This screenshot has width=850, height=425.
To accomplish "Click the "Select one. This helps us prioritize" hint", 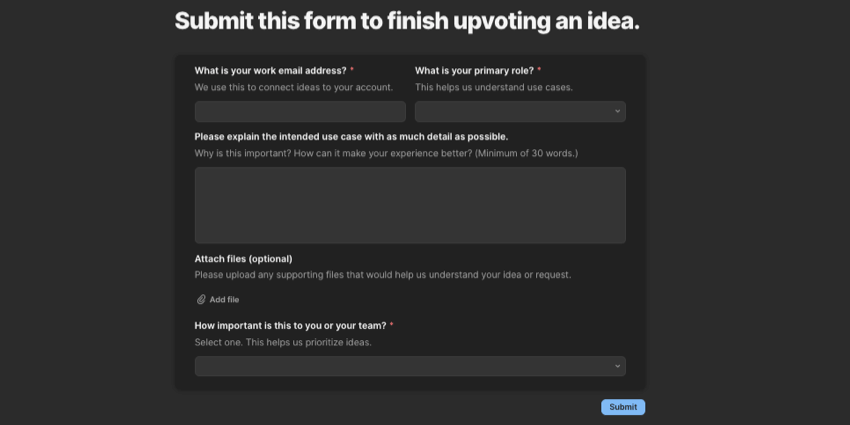I will (x=283, y=342).
